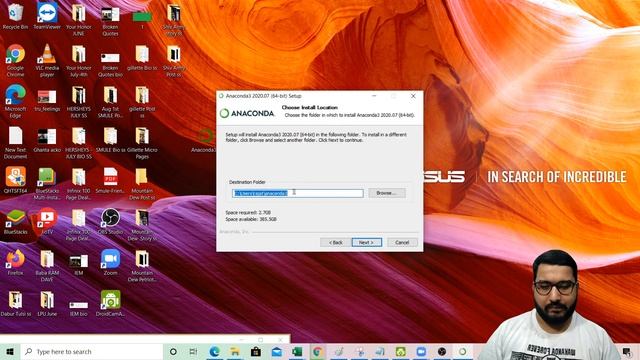
Task: Select the QHTSFT64 desktop icon
Action: point(15,180)
